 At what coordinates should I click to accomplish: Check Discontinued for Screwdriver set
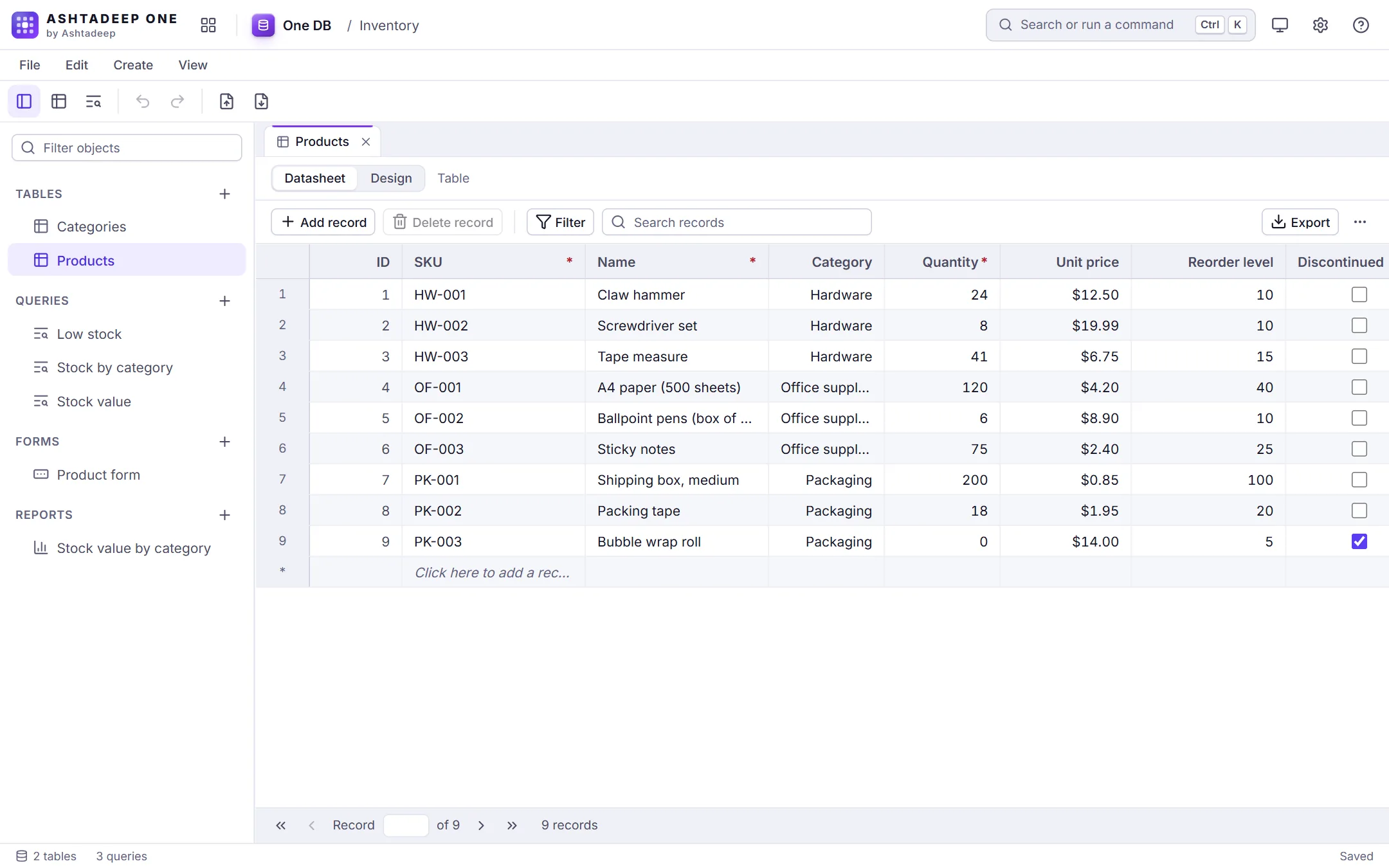1359,325
